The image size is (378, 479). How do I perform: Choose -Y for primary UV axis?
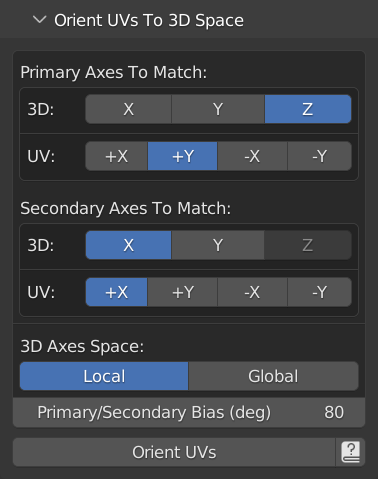pyautogui.click(x=320, y=156)
